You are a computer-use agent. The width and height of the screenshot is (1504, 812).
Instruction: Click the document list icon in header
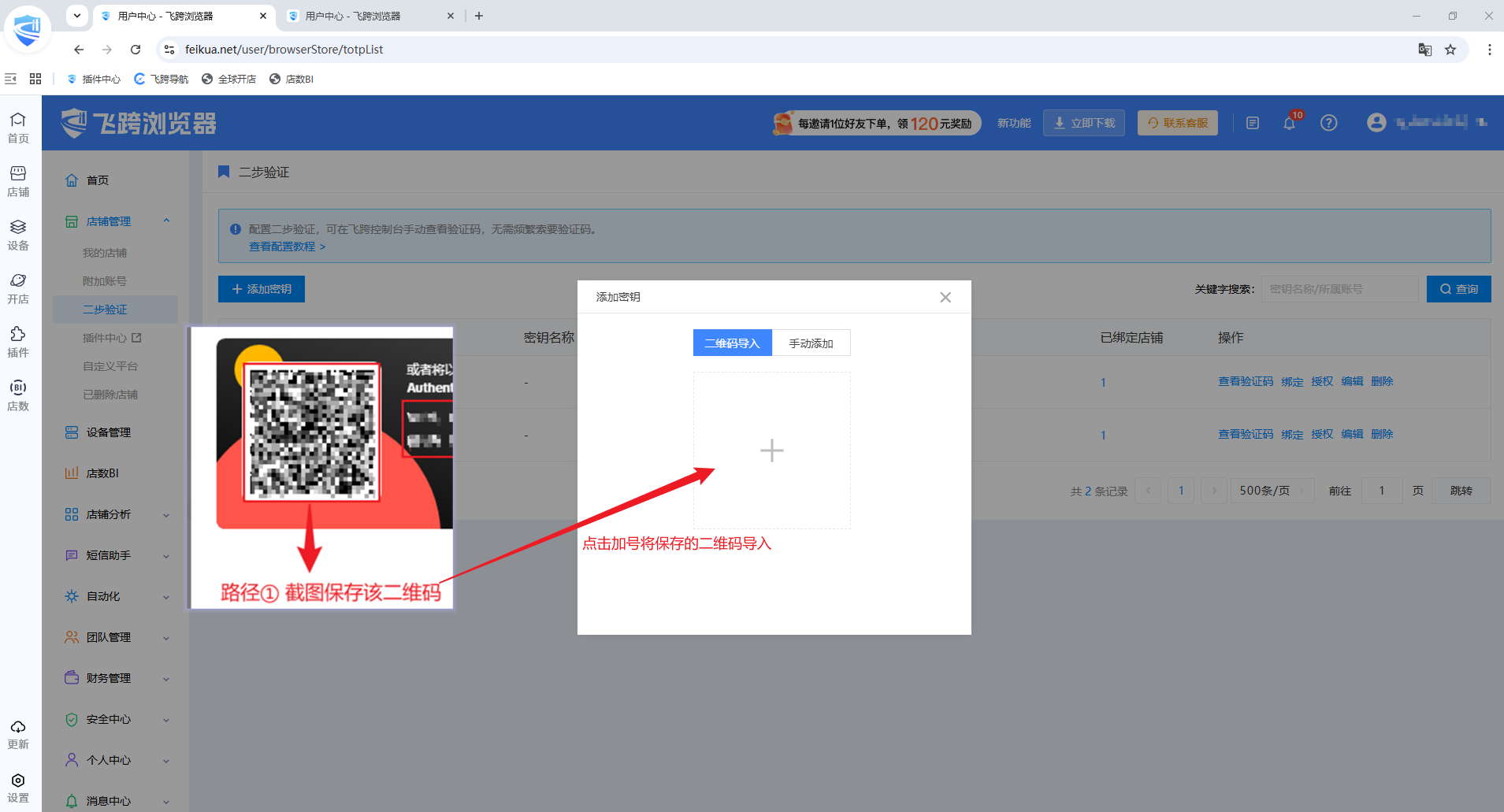point(1253,123)
